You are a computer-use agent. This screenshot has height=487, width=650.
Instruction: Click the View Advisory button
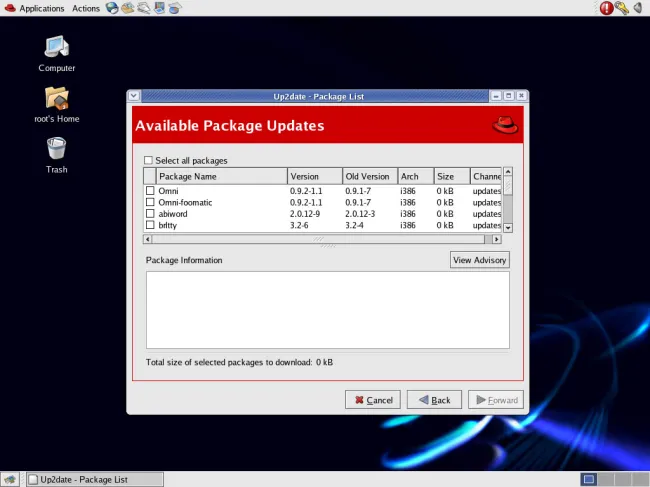coord(480,260)
